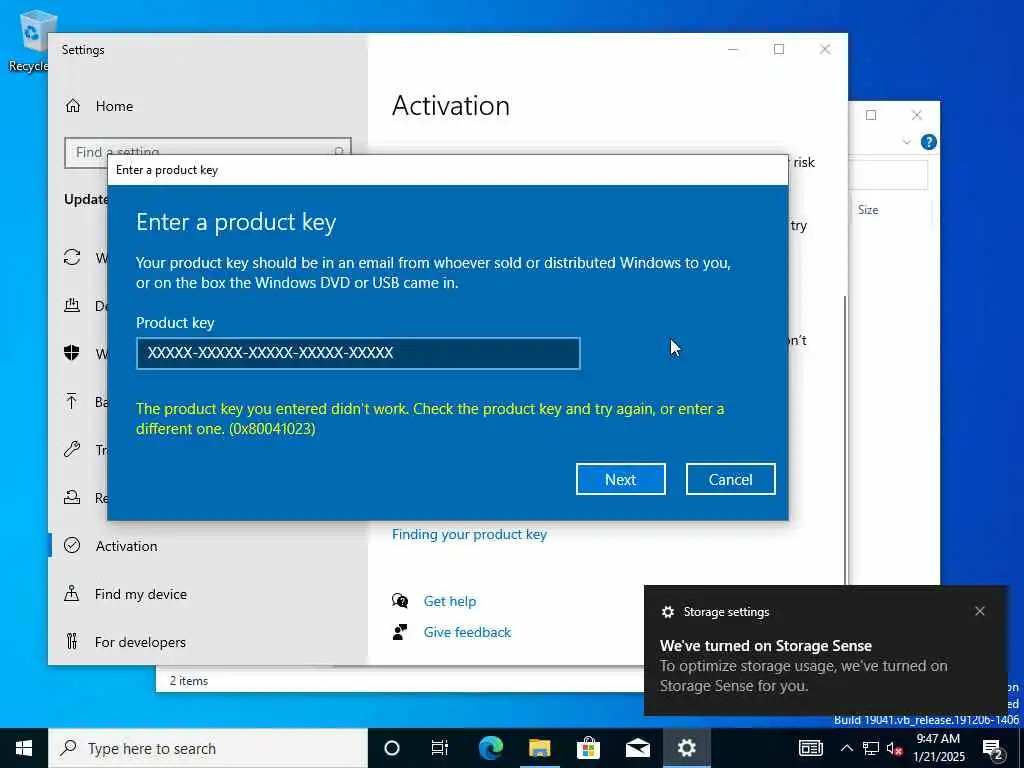Screen dimensions: 1024x768
Task: Click the Get help chat icon
Action: [x=400, y=601]
